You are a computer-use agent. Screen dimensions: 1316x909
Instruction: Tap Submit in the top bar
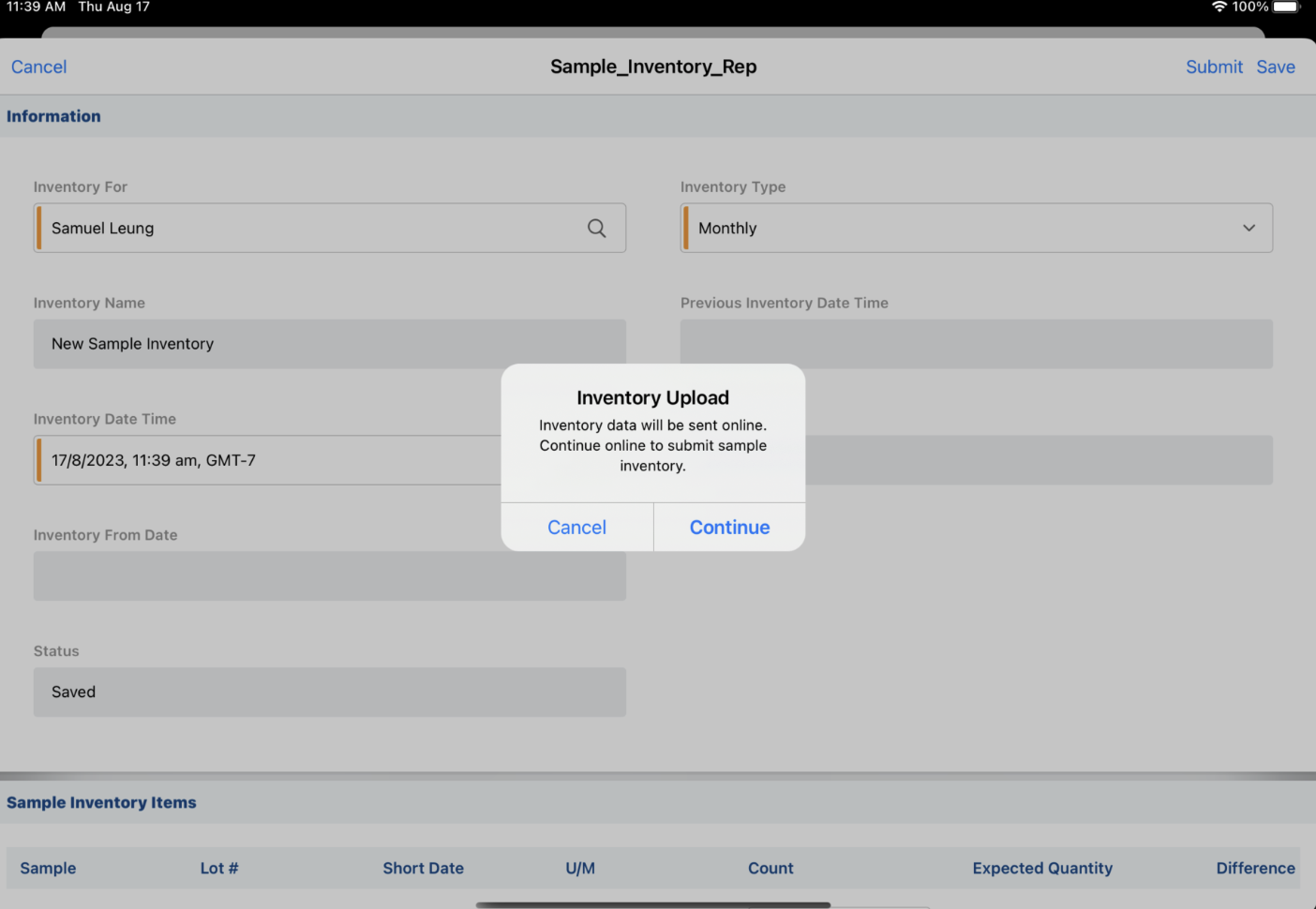click(1213, 67)
